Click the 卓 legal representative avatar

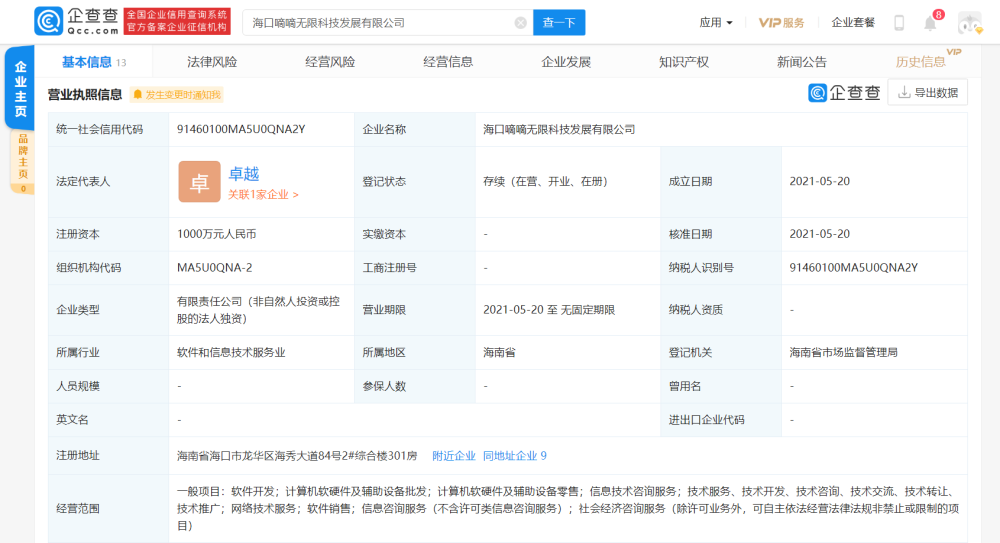199,182
